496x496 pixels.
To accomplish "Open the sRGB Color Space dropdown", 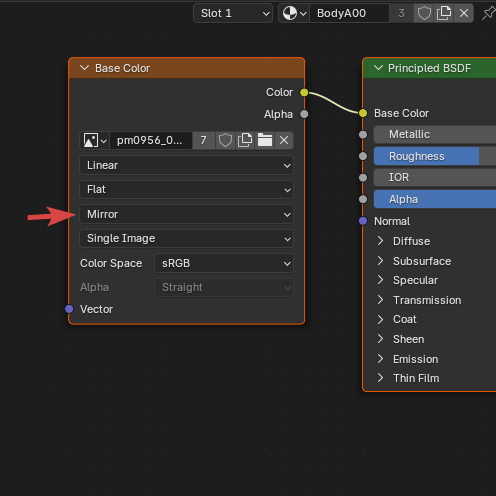I will (x=224, y=263).
